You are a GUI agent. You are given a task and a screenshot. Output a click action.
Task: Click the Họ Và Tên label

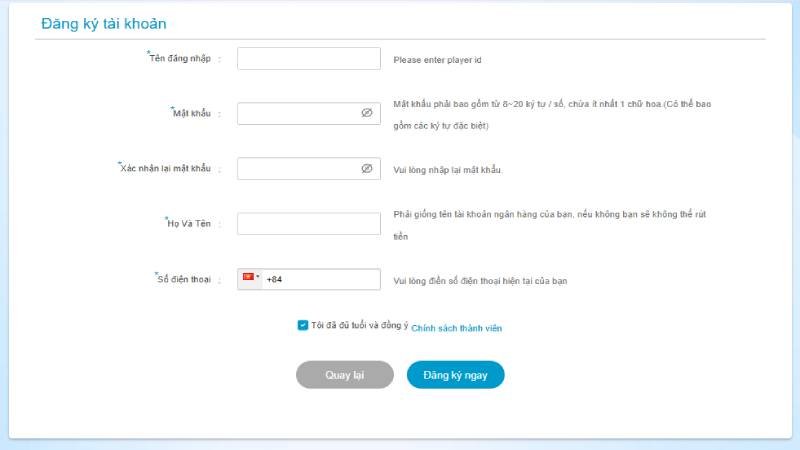pyautogui.click(x=188, y=223)
